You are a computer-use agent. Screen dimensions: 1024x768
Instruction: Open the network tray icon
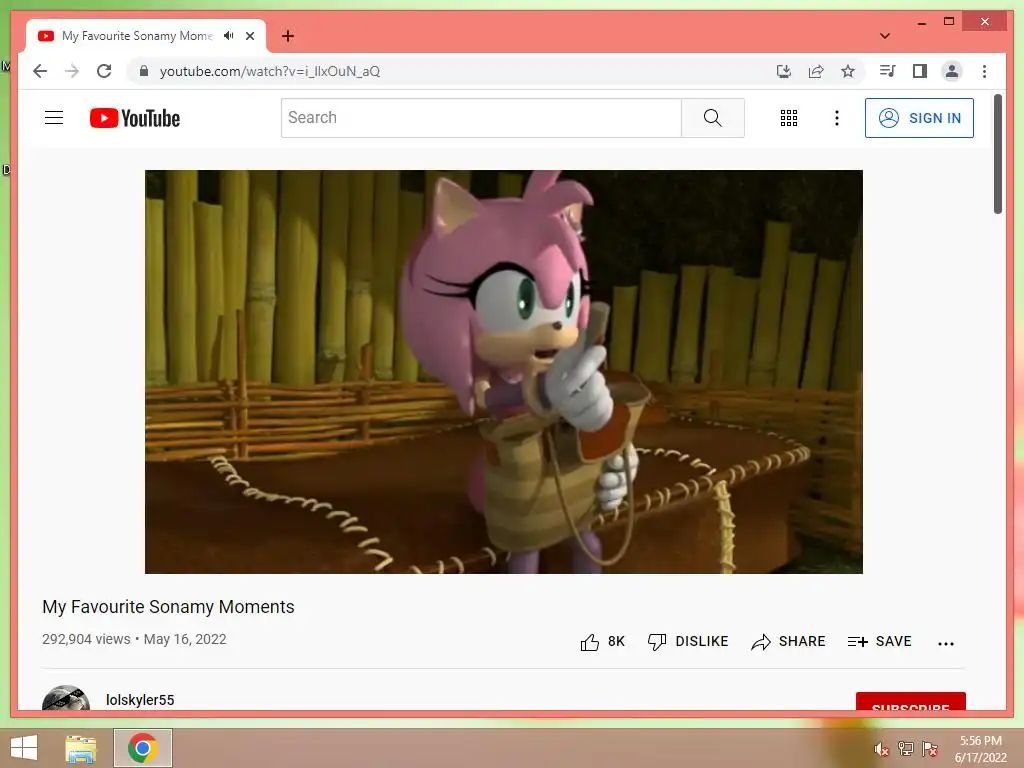906,749
